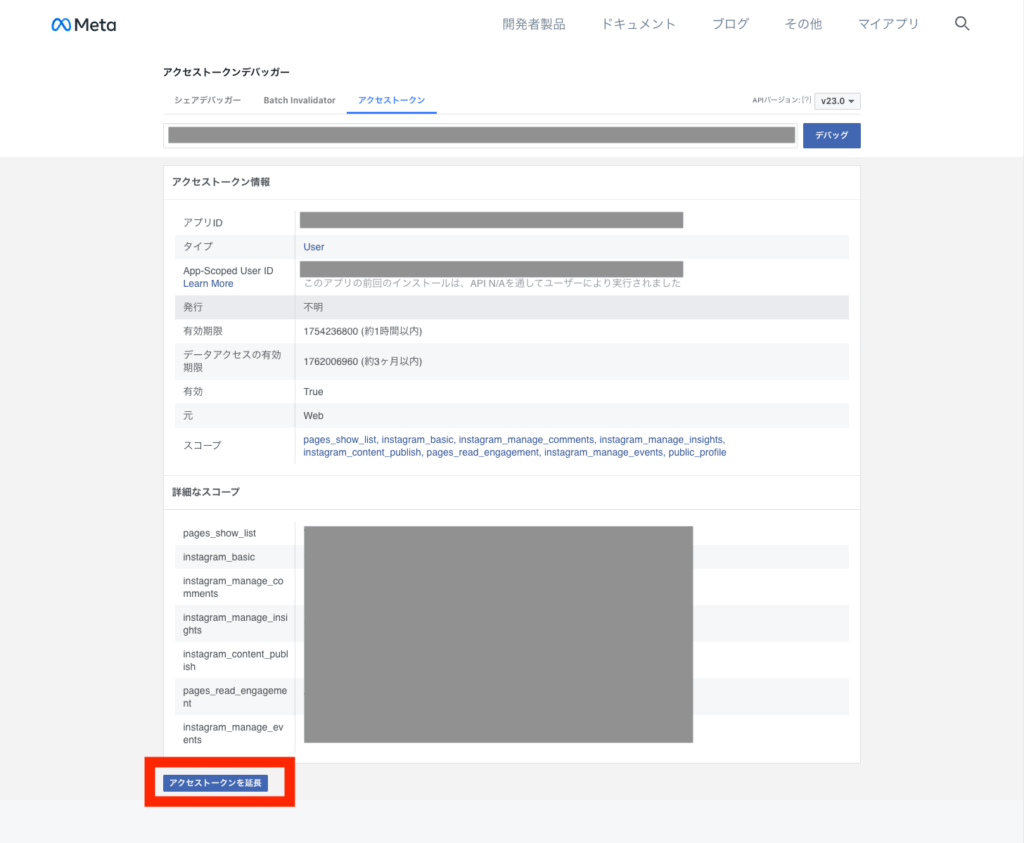Click the instagram_basic scope link

(417, 439)
